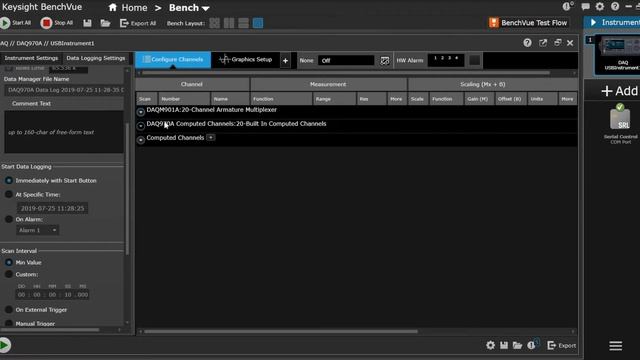The width and height of the screenshot is (640, 360).
Task: Click the Off monitor field
Action: 346,60
